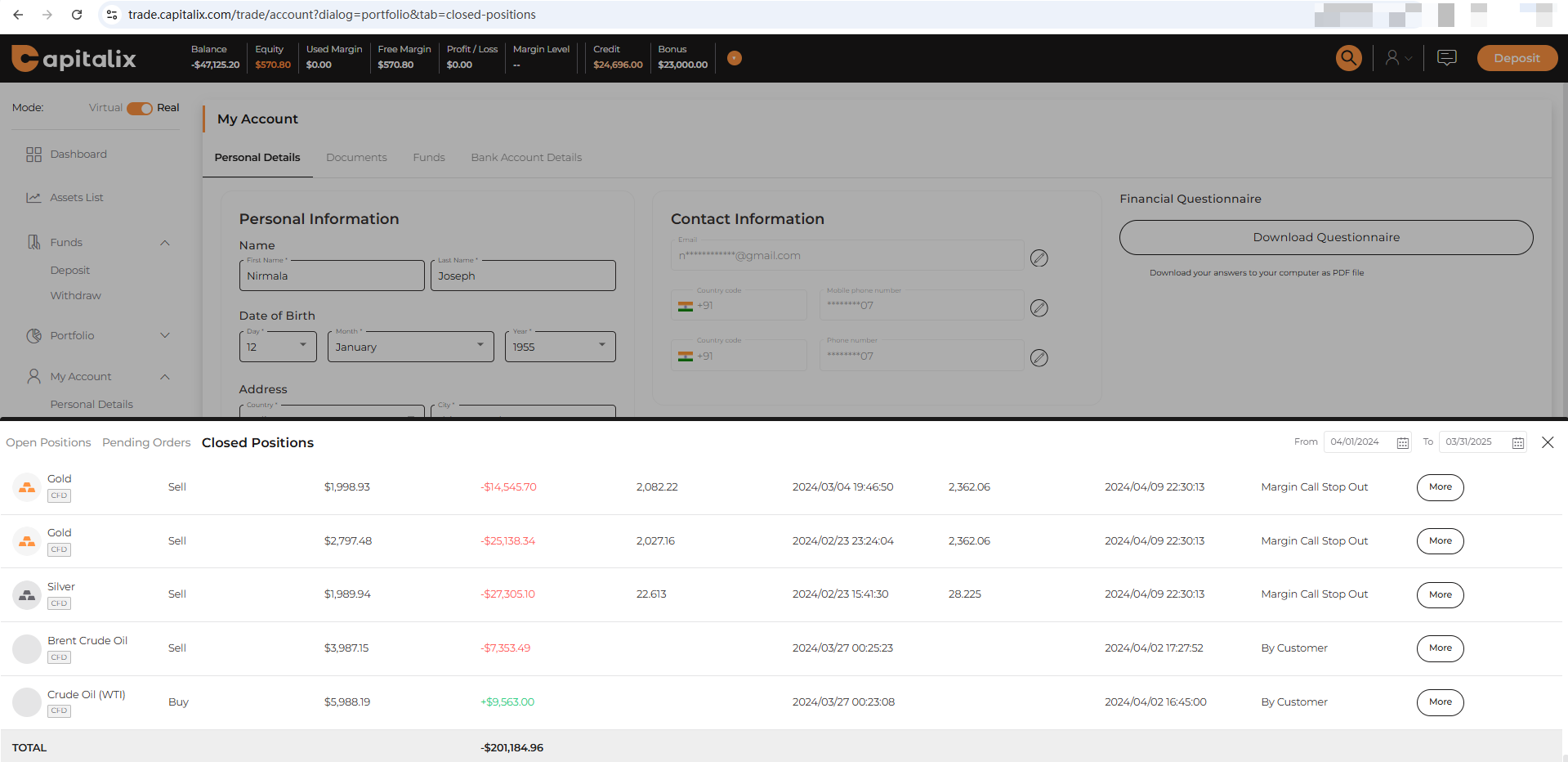Open the From date calendar icon
Image resolution: width=1568 pixels, height=762 pixels.
click(1402, 443)
